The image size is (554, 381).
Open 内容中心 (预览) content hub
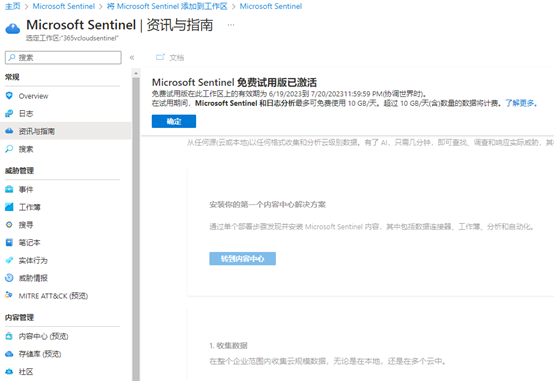43,336
